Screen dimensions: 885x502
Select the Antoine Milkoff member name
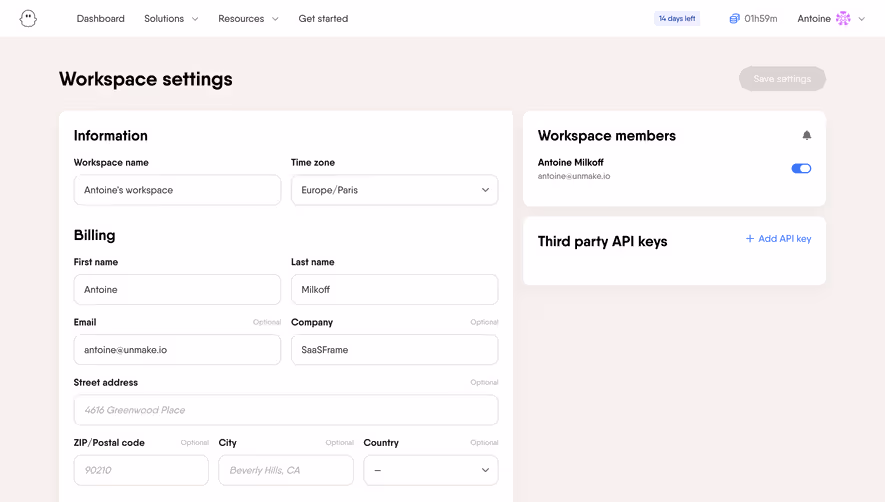point(571,163)
